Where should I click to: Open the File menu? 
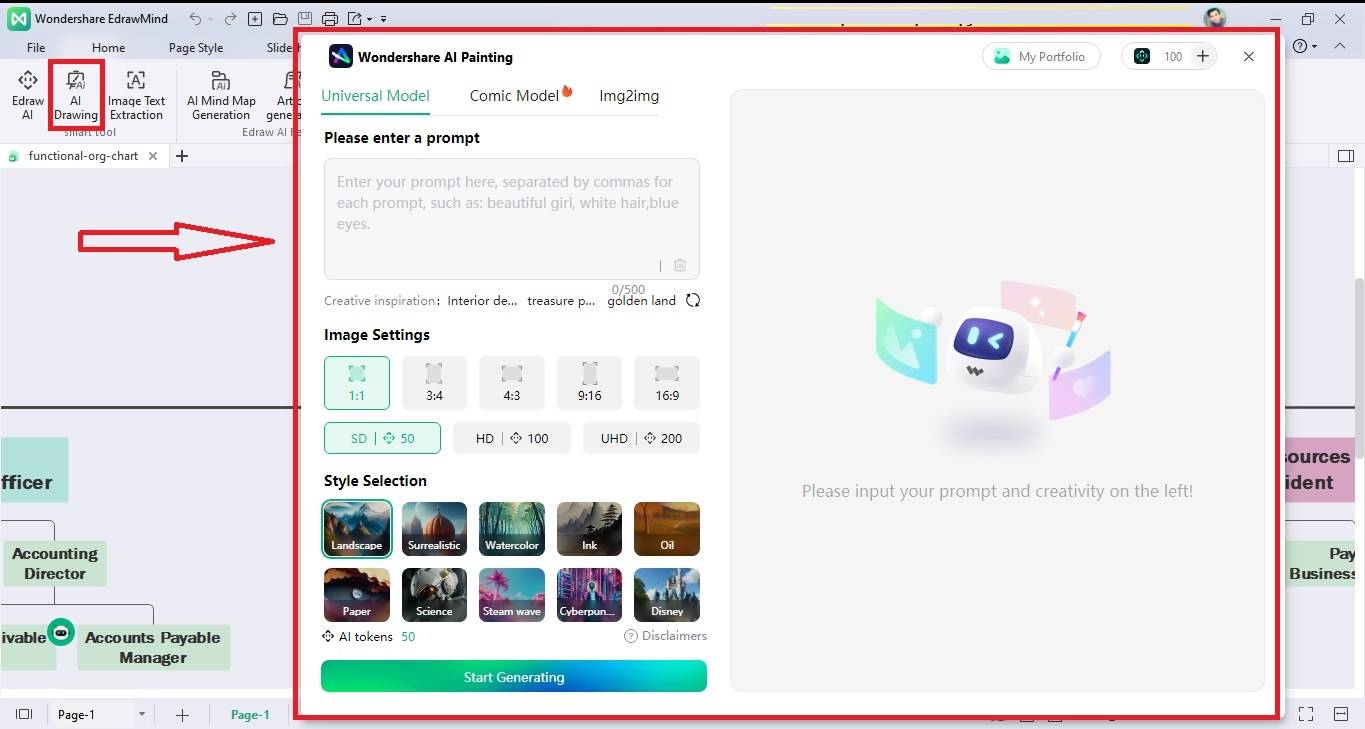[36, 47]
